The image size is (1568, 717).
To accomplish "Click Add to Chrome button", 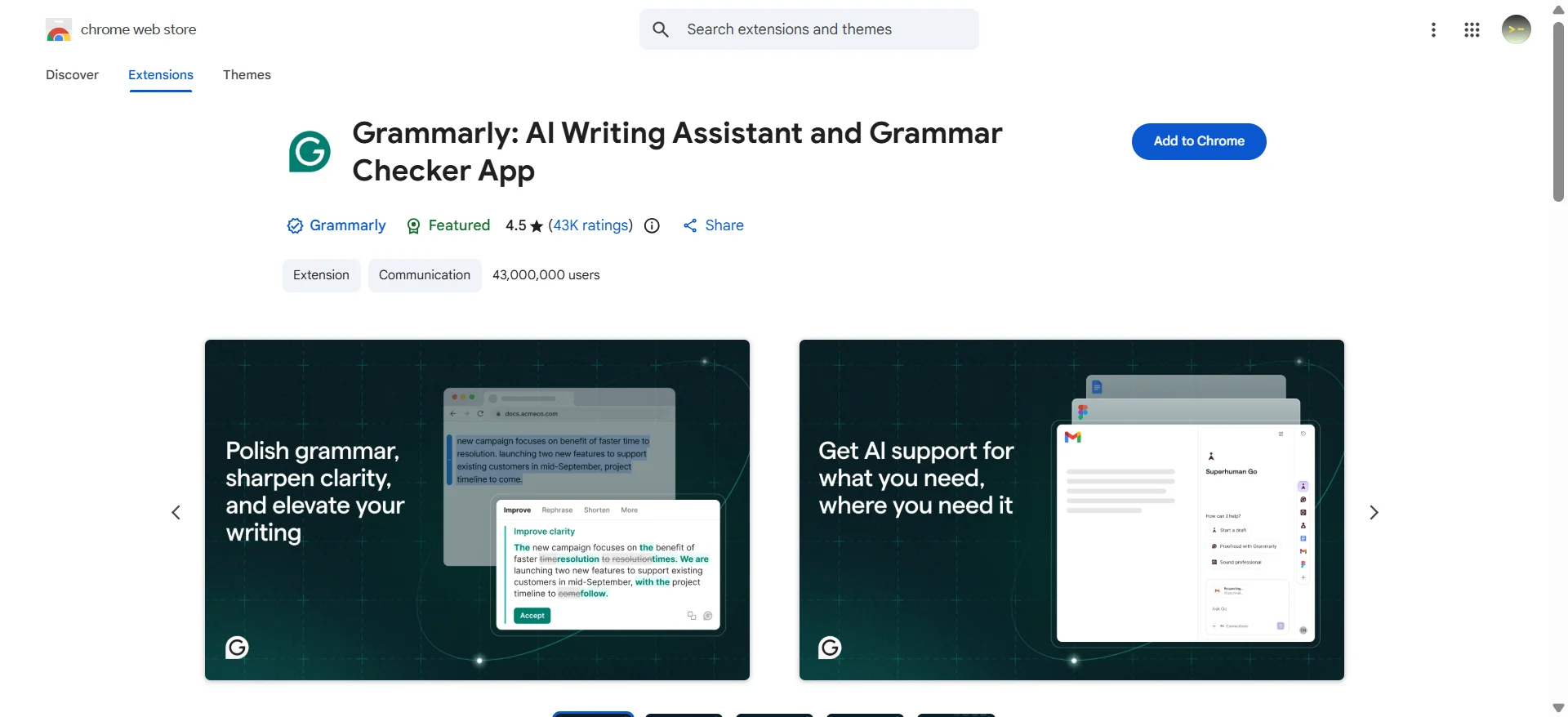I will point(1199,141).
